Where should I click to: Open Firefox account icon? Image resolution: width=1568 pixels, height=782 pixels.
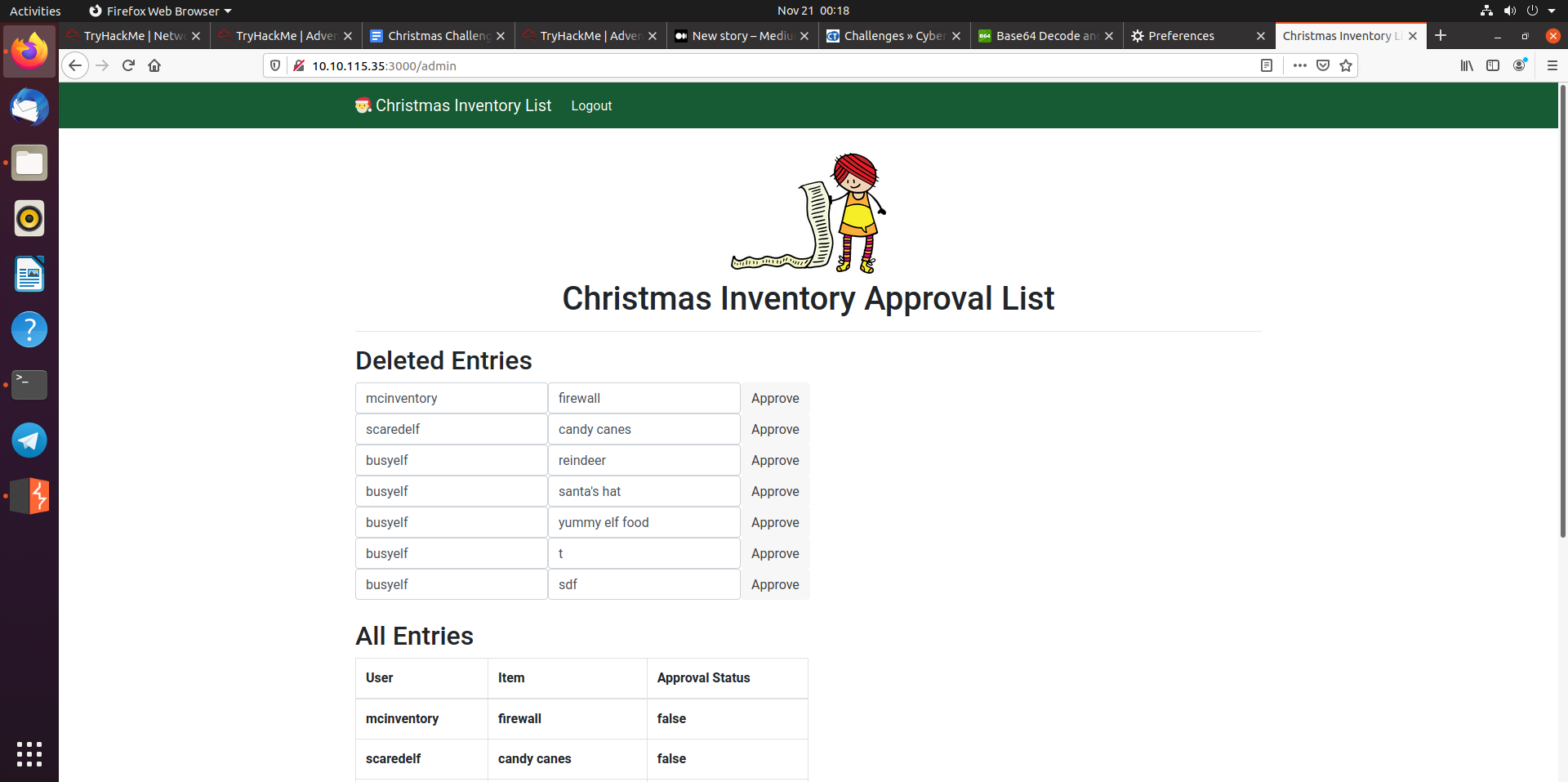(1520, 65)
